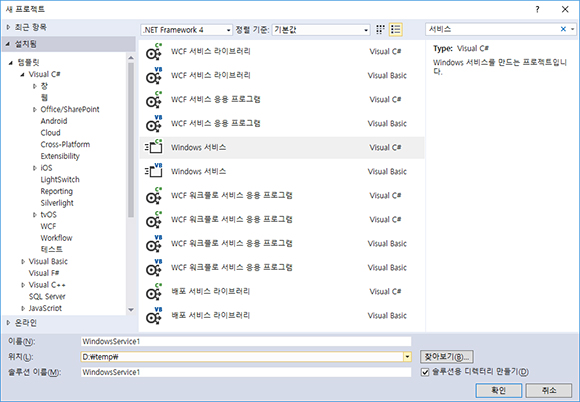Select Android in the template tree
Viewport: 580px width, 402px height.
tap(54, 121)
